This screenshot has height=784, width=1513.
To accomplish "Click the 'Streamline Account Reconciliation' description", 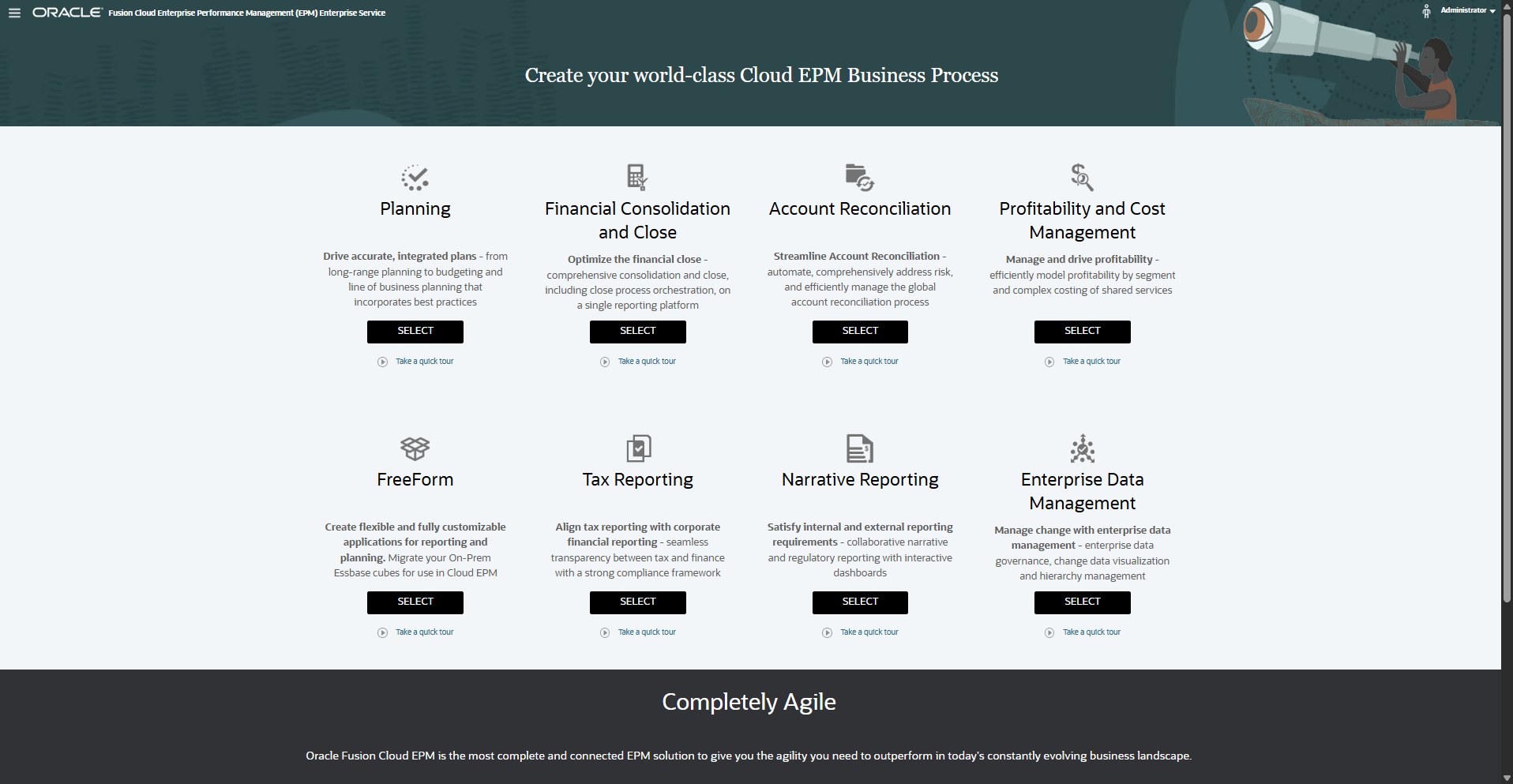I will 860,279.
